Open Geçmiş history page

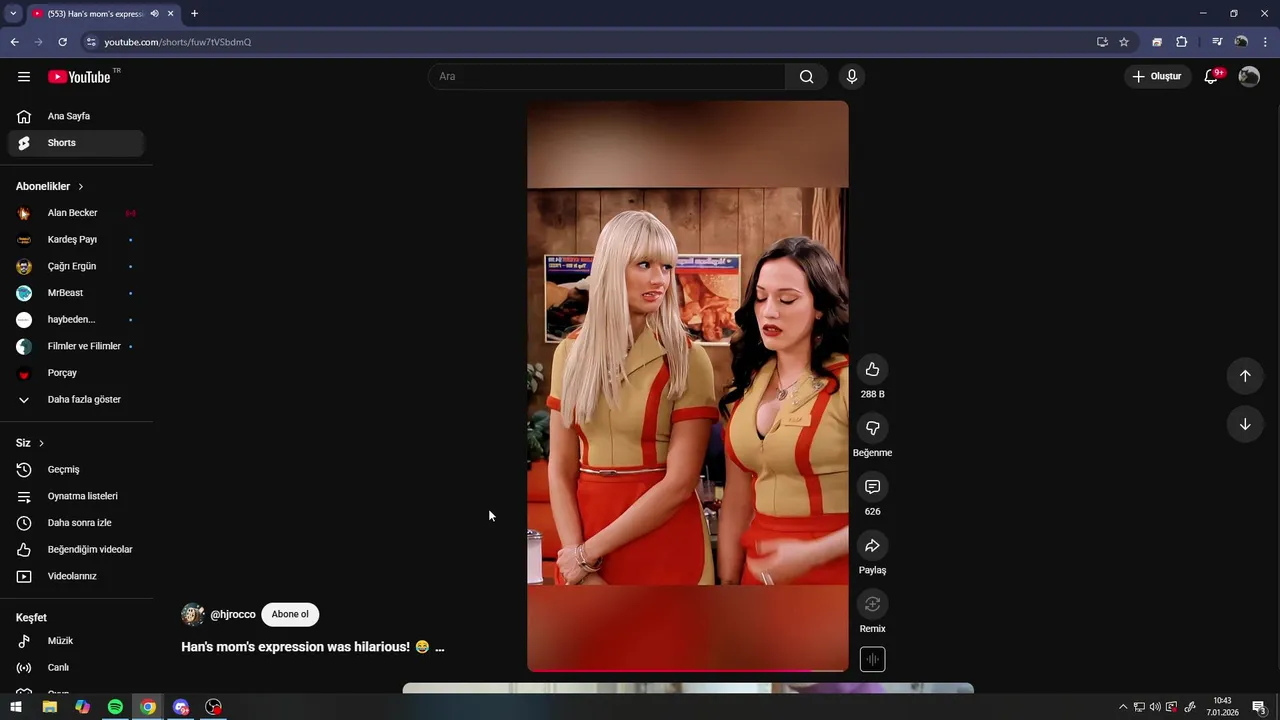(x=76, y=470)
